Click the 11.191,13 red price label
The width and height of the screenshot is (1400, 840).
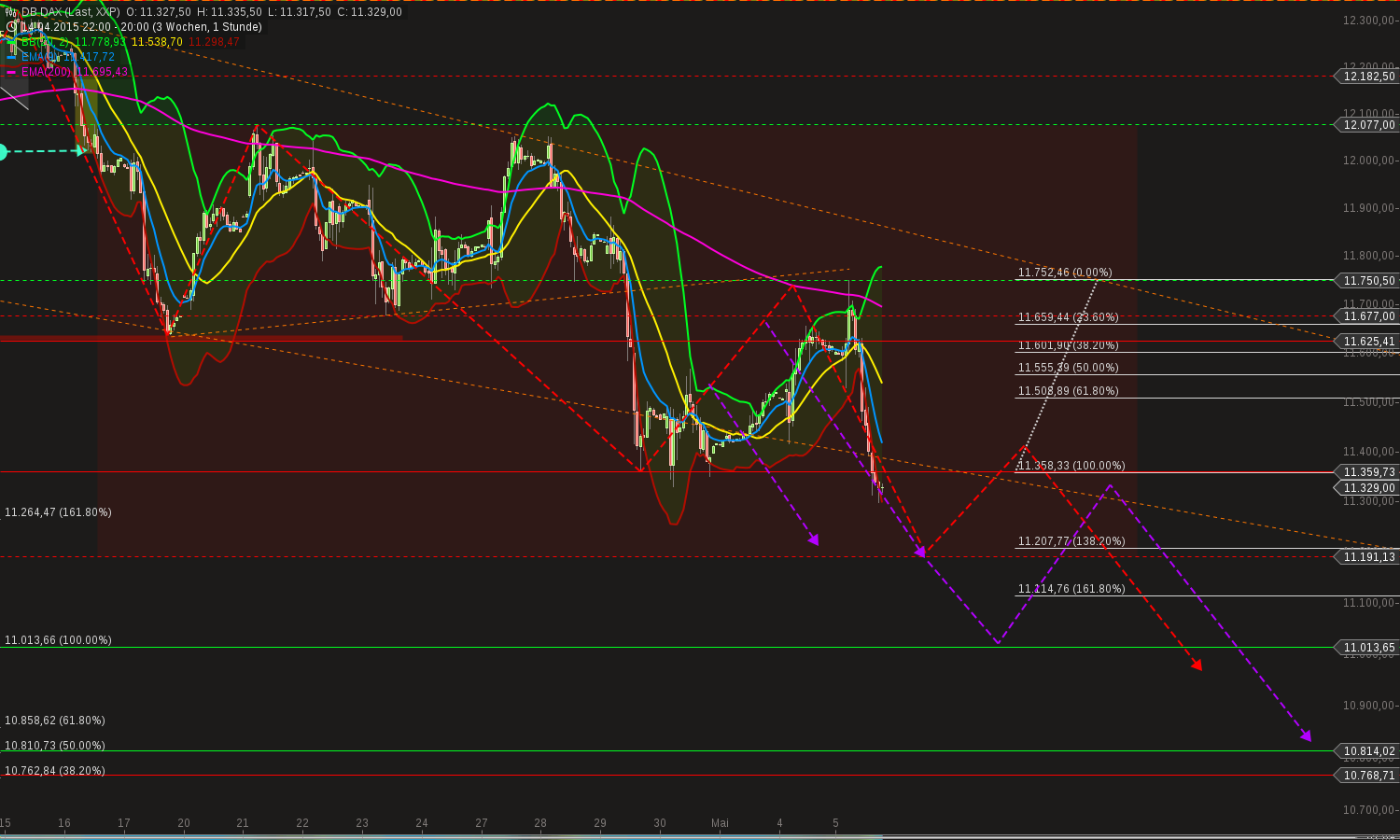click(x=1368, y=557)
